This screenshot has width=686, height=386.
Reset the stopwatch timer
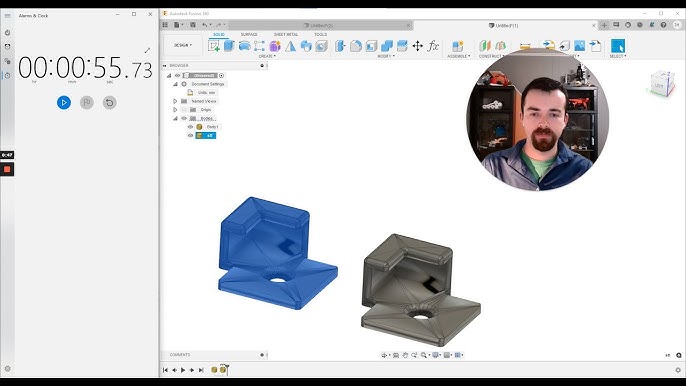109,102
